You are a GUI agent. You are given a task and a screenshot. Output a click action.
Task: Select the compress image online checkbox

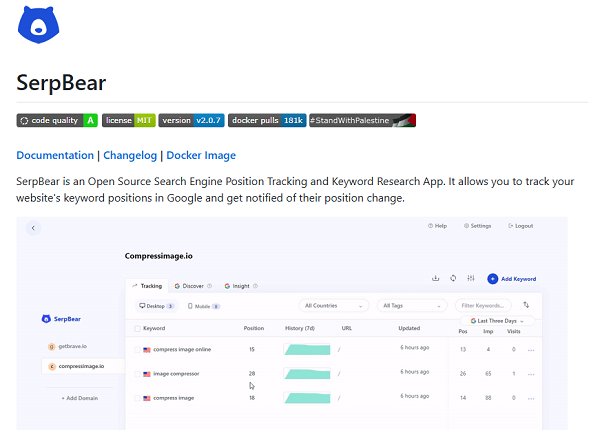pyautogui.click(x=137, y=350)
